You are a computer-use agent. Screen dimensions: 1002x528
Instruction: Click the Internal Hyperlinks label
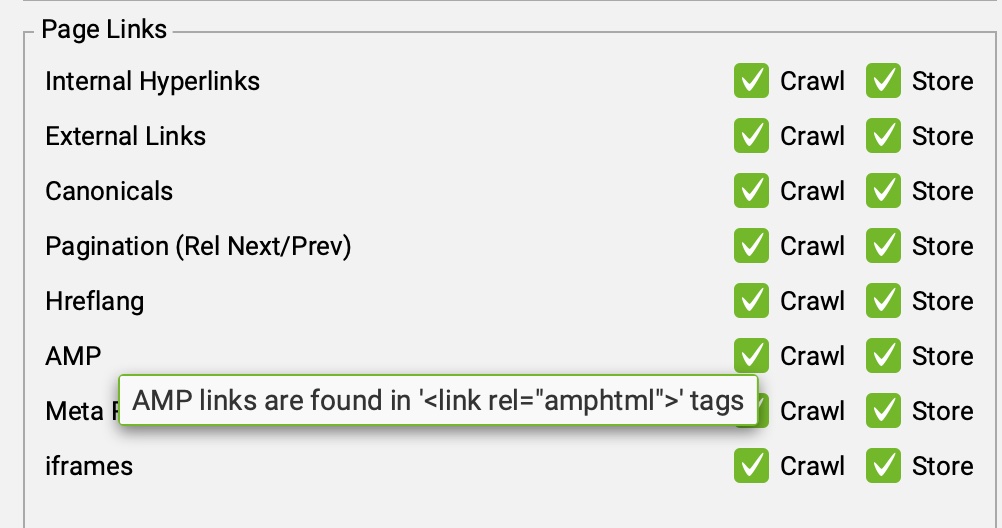click(152, 81)
